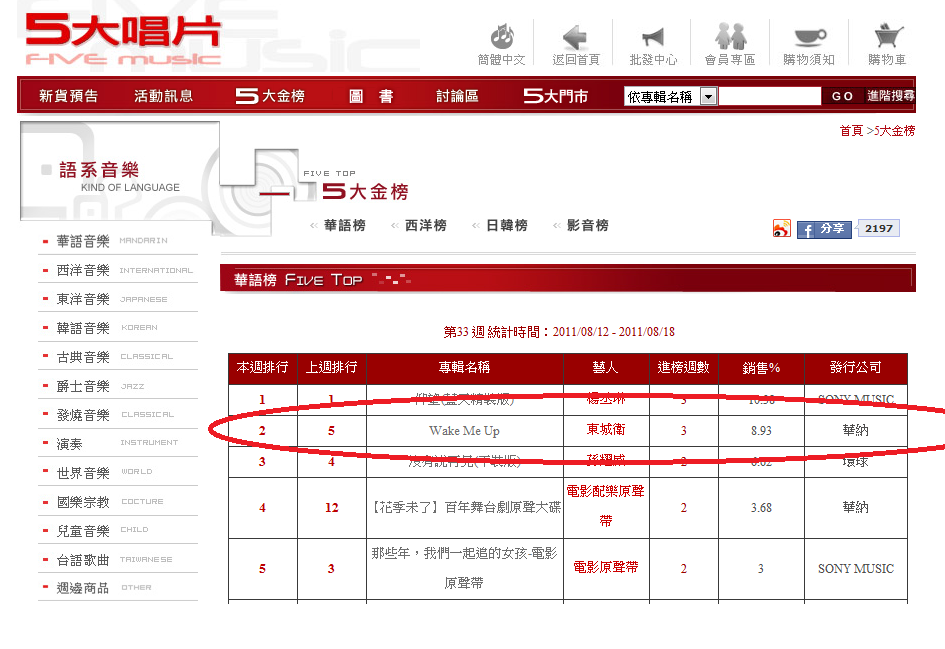Click last week rank 12
The image size is (945, 649).
pyautogui.click(x=331, y=508)
